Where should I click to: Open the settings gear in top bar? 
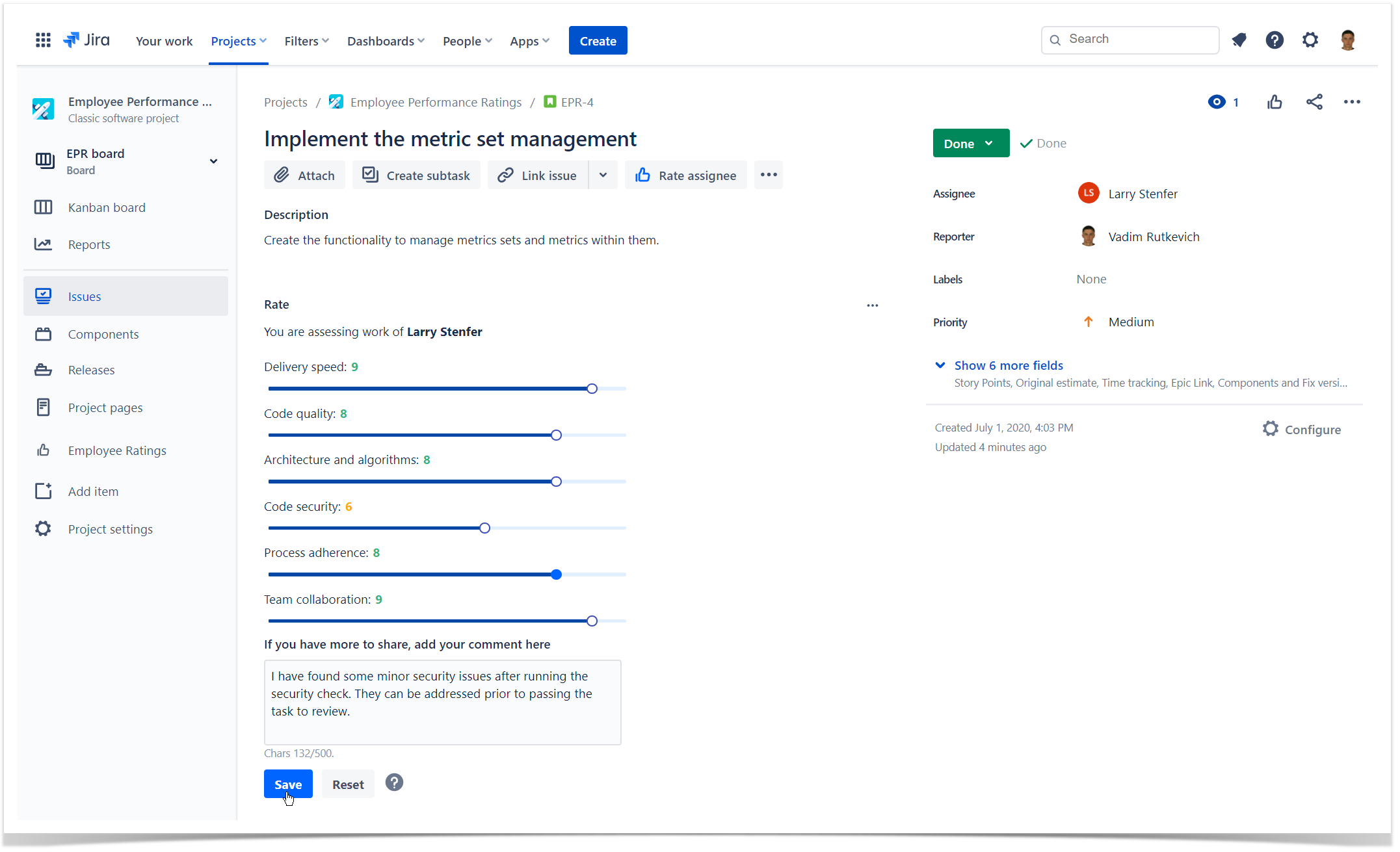[x=1310, y=40]
